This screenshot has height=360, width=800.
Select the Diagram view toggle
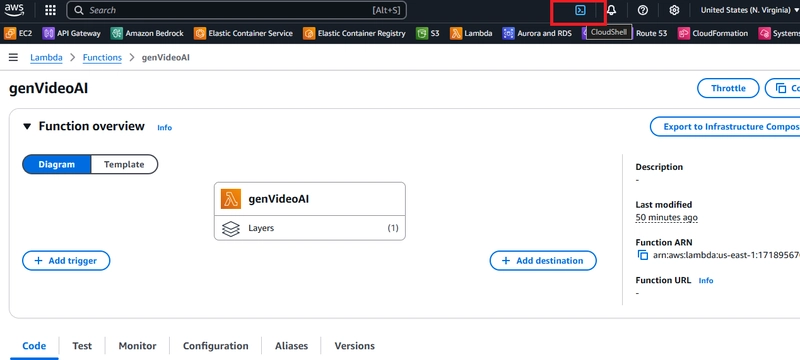(57, 164)
